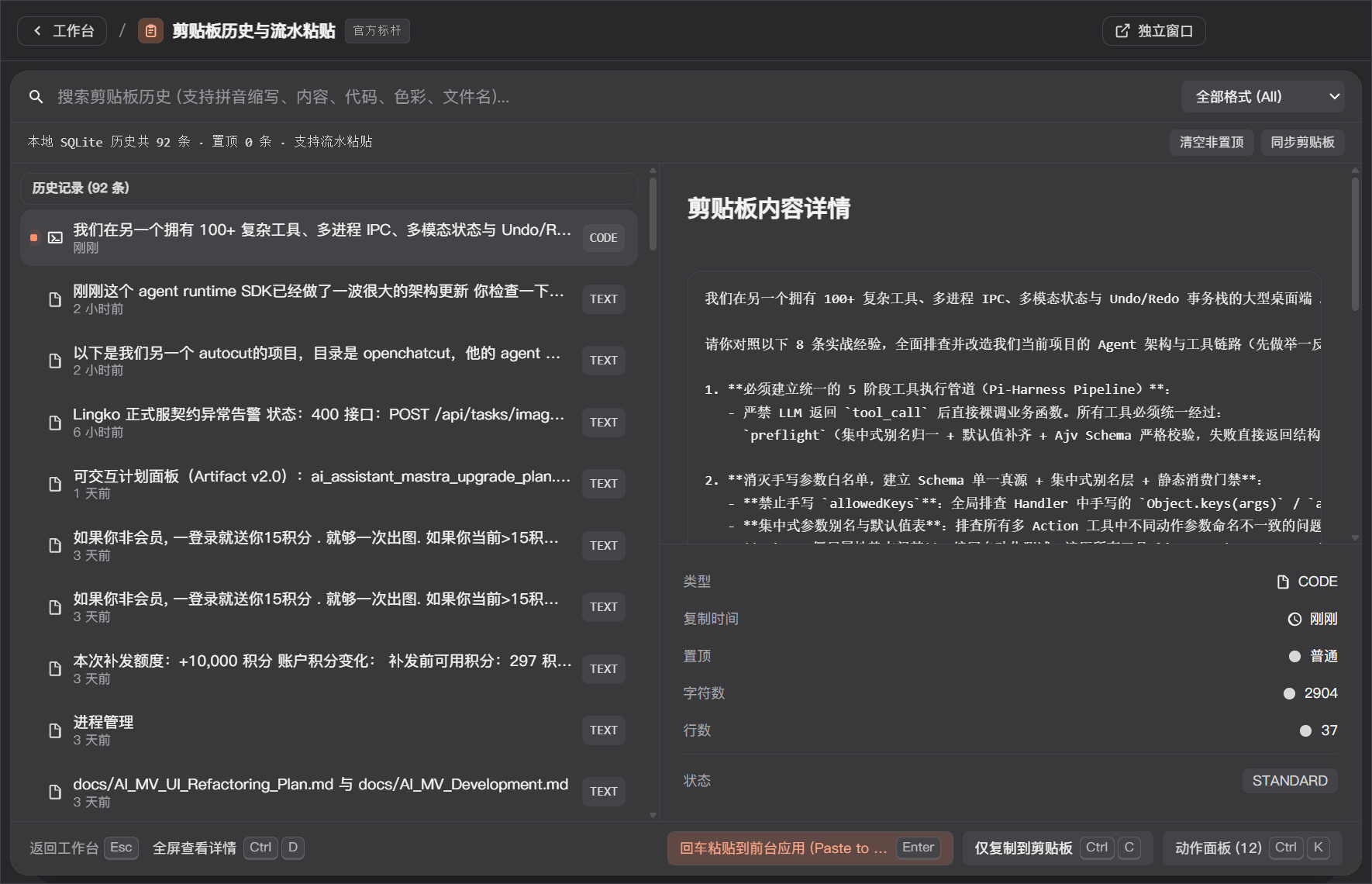Open the 全部格式 (All) format dropdown
This screenshot has height=884, width=1372.
tap(1263, 97)
